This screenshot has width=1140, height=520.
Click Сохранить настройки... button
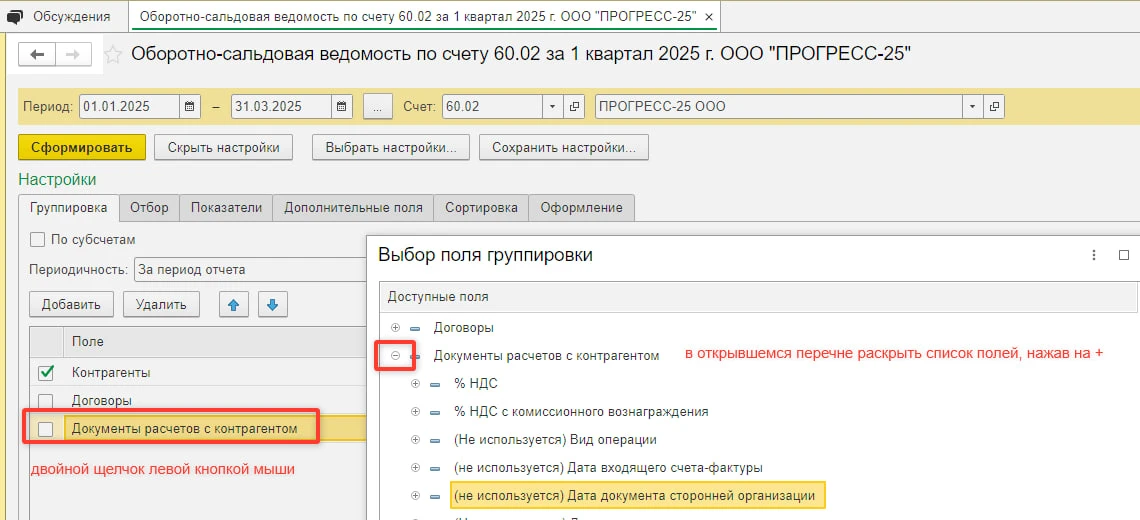click(x=564, y=147)
